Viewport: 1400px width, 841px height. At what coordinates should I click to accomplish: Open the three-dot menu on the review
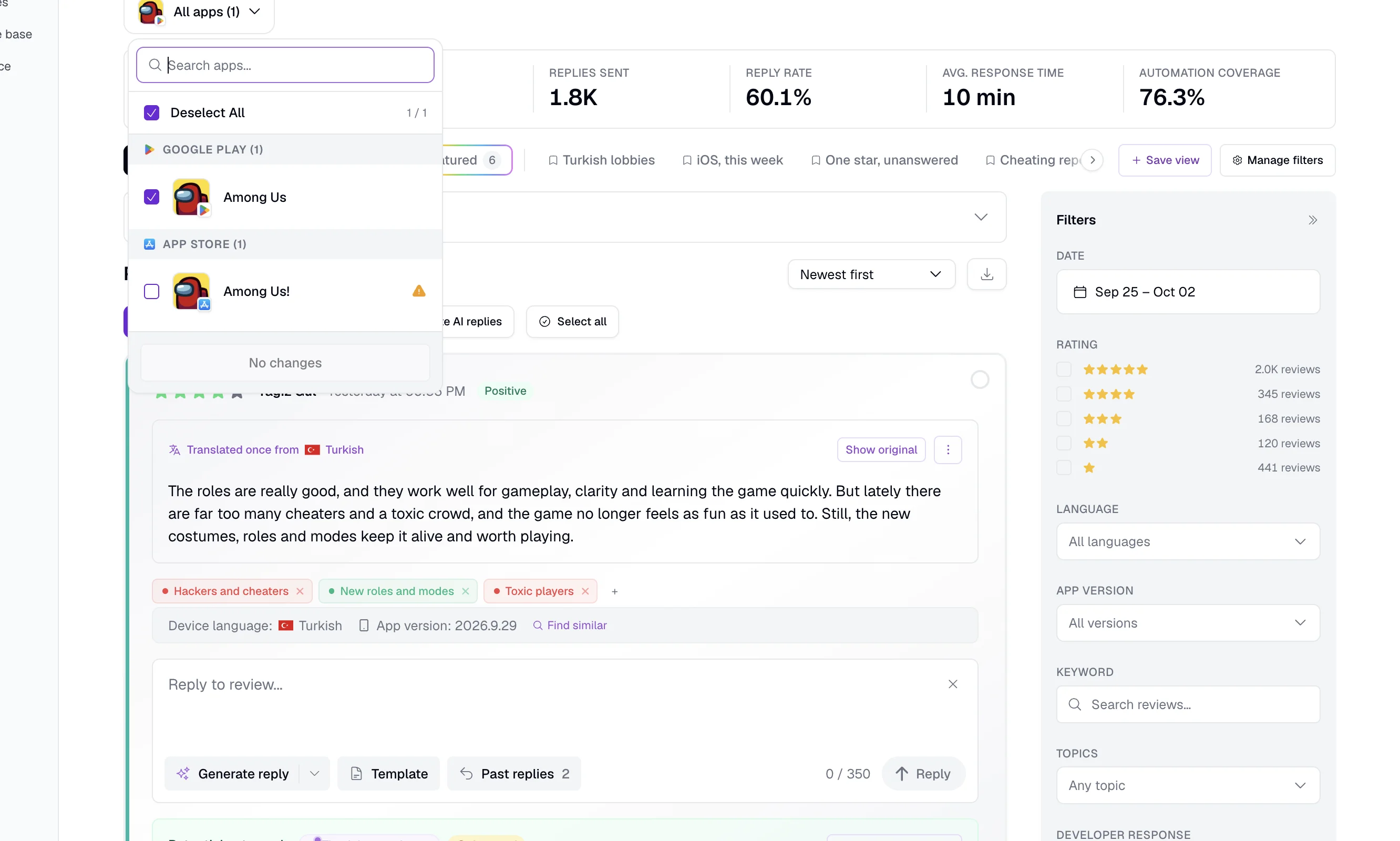pyautogui.click(x=948, y=450)
